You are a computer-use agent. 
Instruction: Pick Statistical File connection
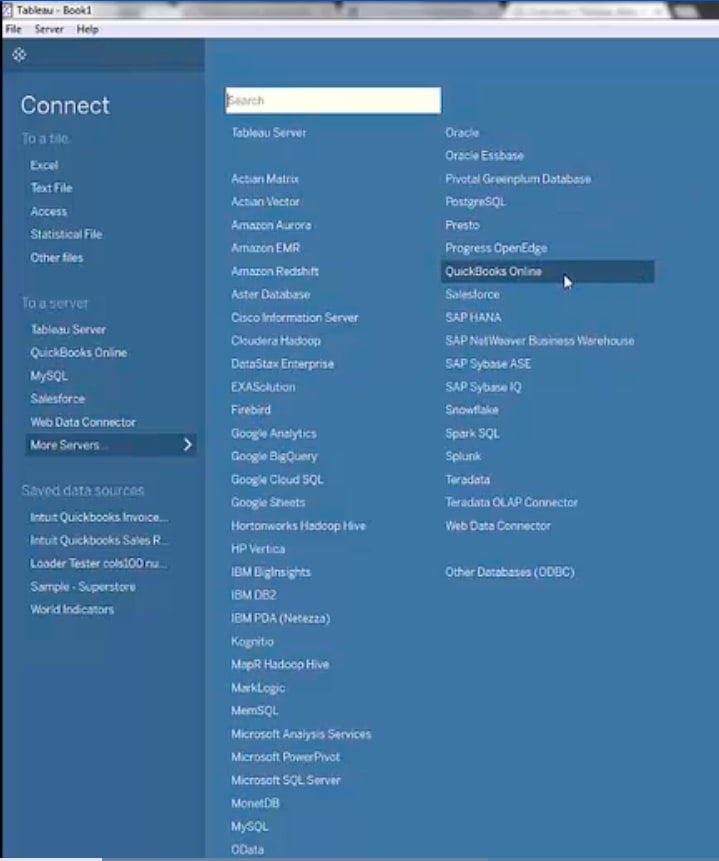coord(66,234)
